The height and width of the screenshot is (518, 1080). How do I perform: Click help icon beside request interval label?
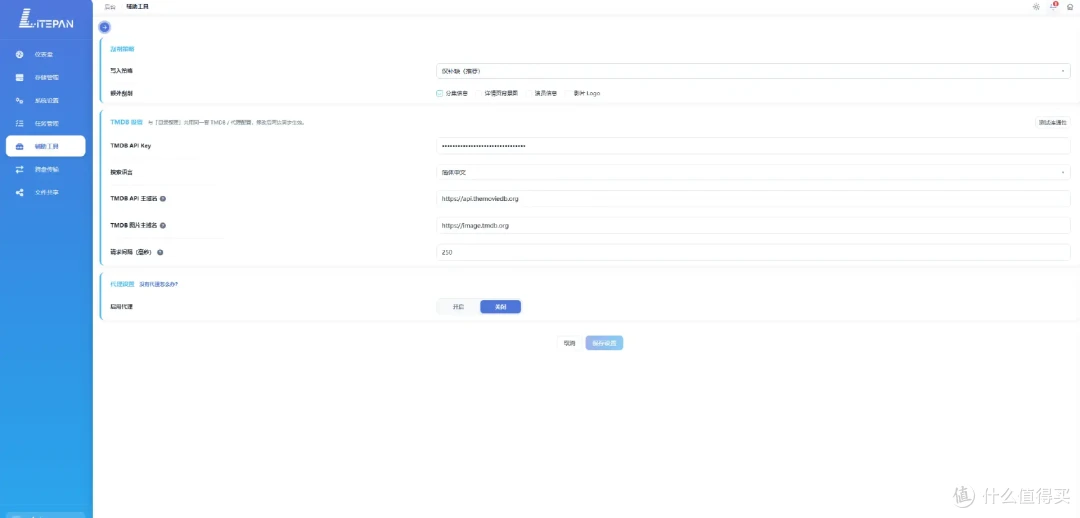pos(160,252)
